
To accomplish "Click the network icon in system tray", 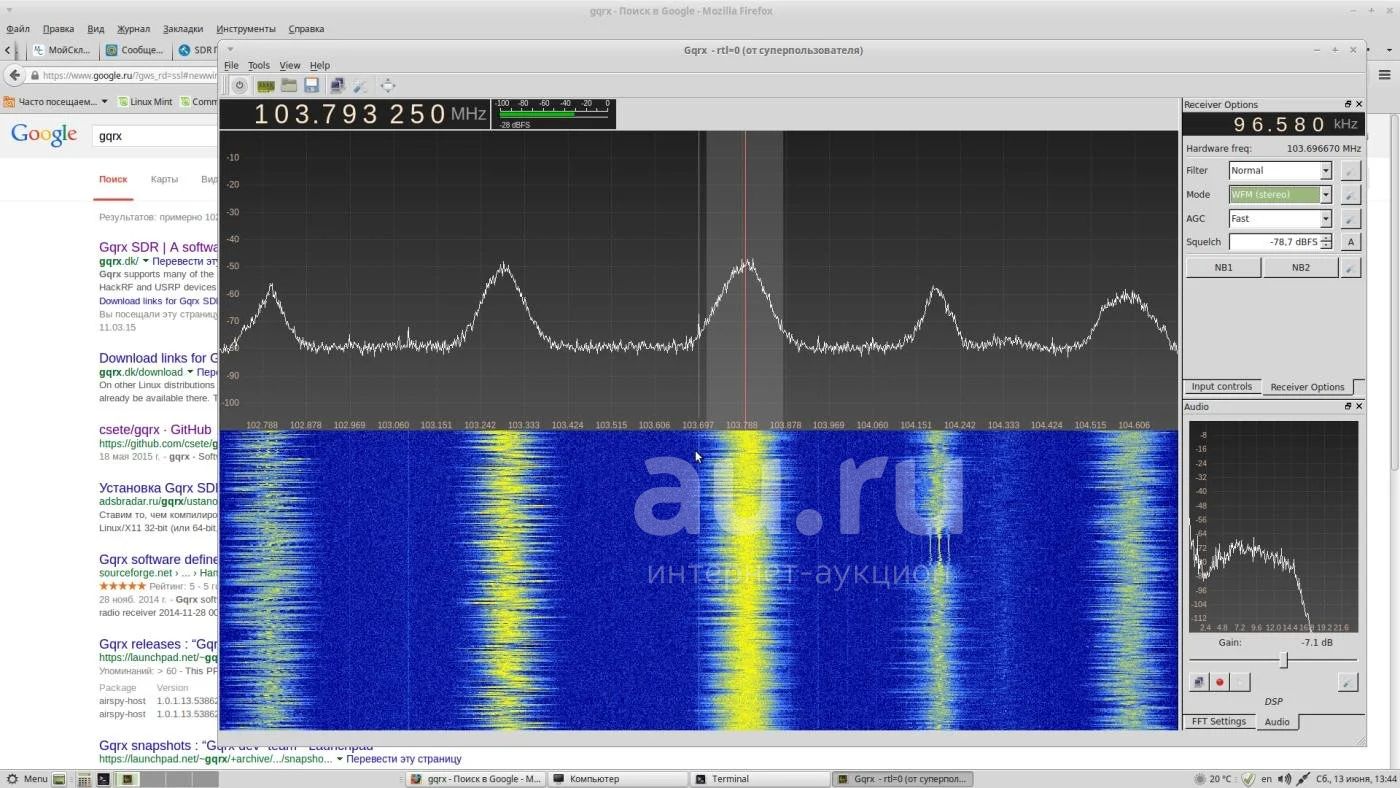I will 1305,779.
